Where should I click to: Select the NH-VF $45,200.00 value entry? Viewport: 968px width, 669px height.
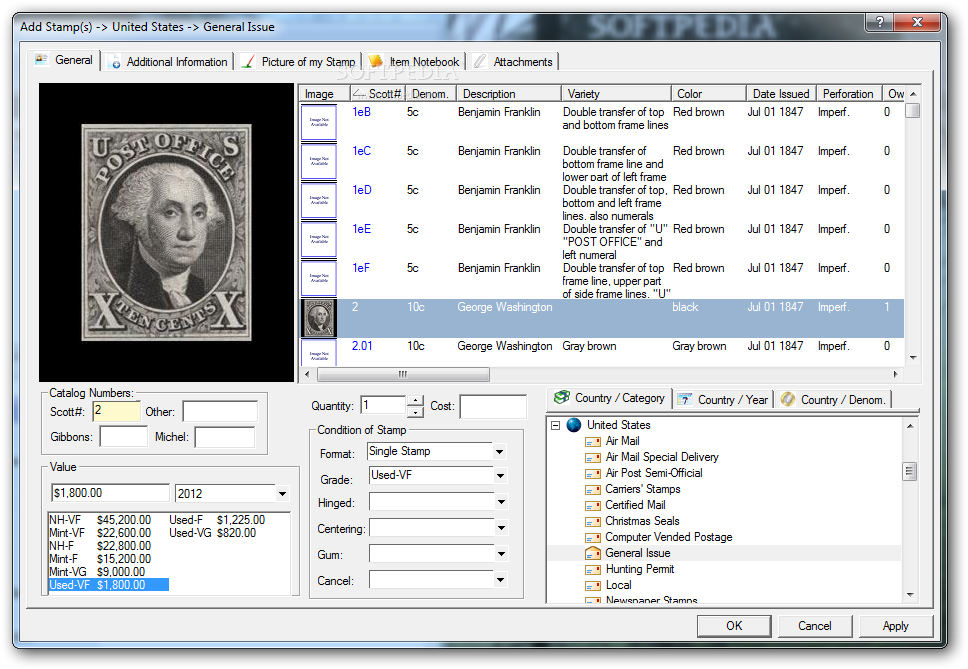tap(100, 520)
